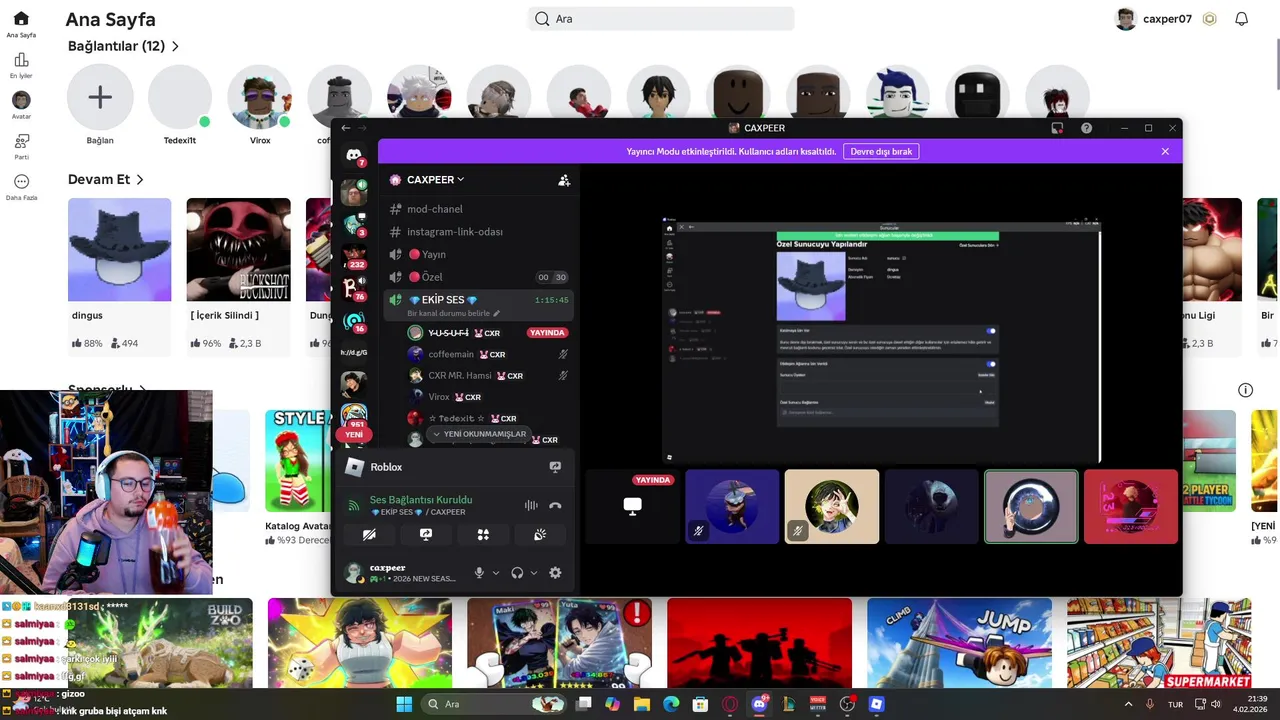Open Sponsorlu info icon on Roblox page

1245,390
